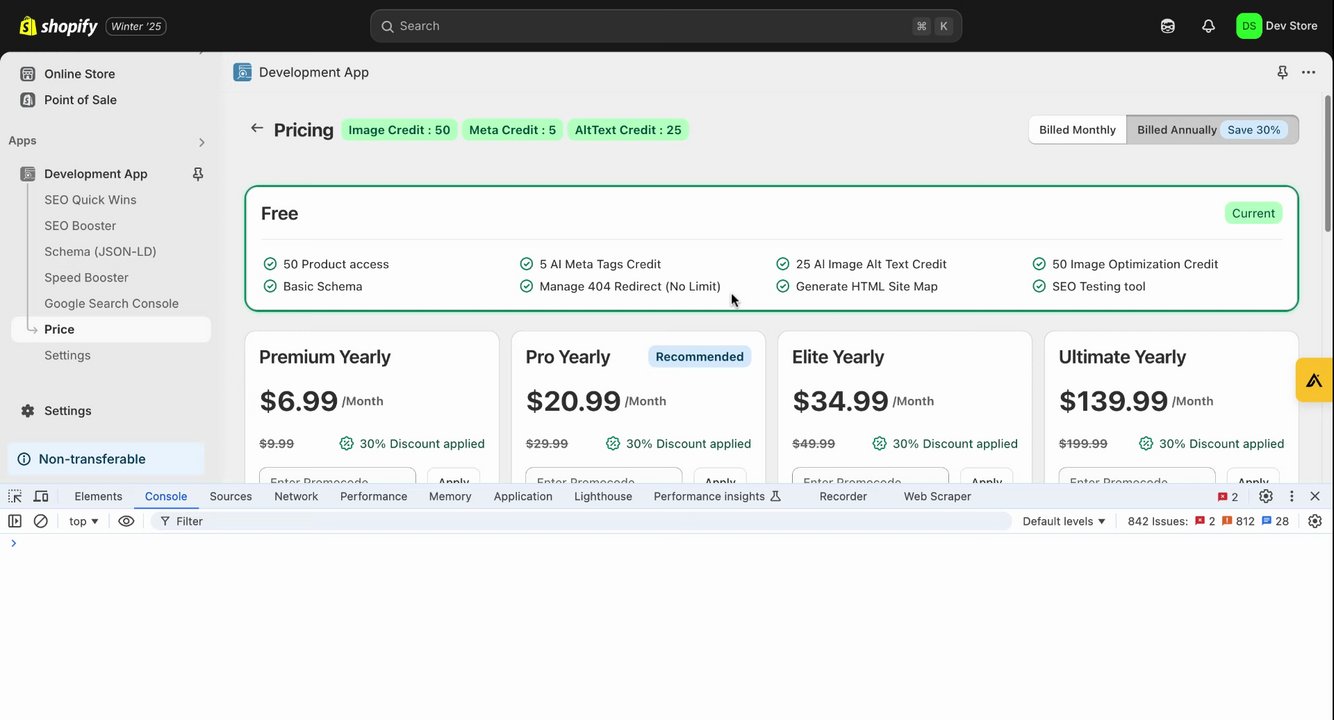Click the yellow floating widget icon
The image size is (1334, 720).
[1314, 380]
